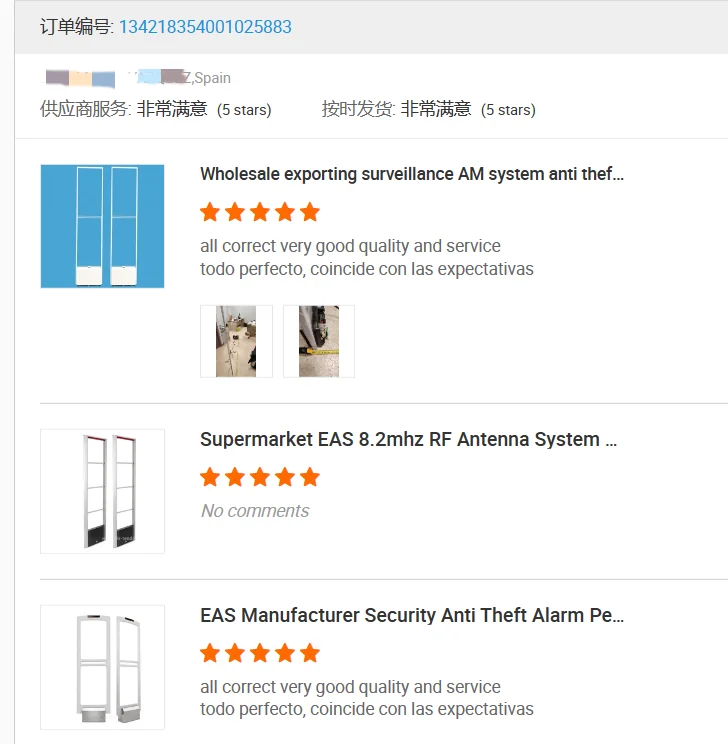Viewport: 728px width, 744px height.
Task: View the Supermarket EAS antenna product image
Action: (102, 491)
